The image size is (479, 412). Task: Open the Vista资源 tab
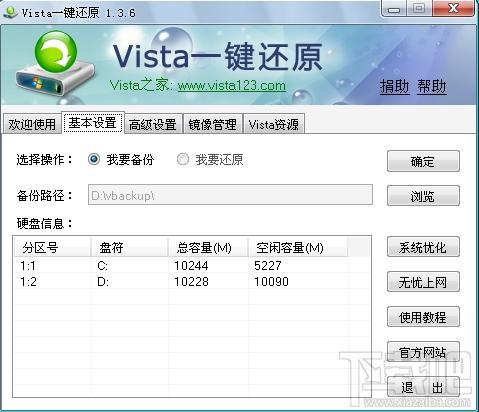274,124
